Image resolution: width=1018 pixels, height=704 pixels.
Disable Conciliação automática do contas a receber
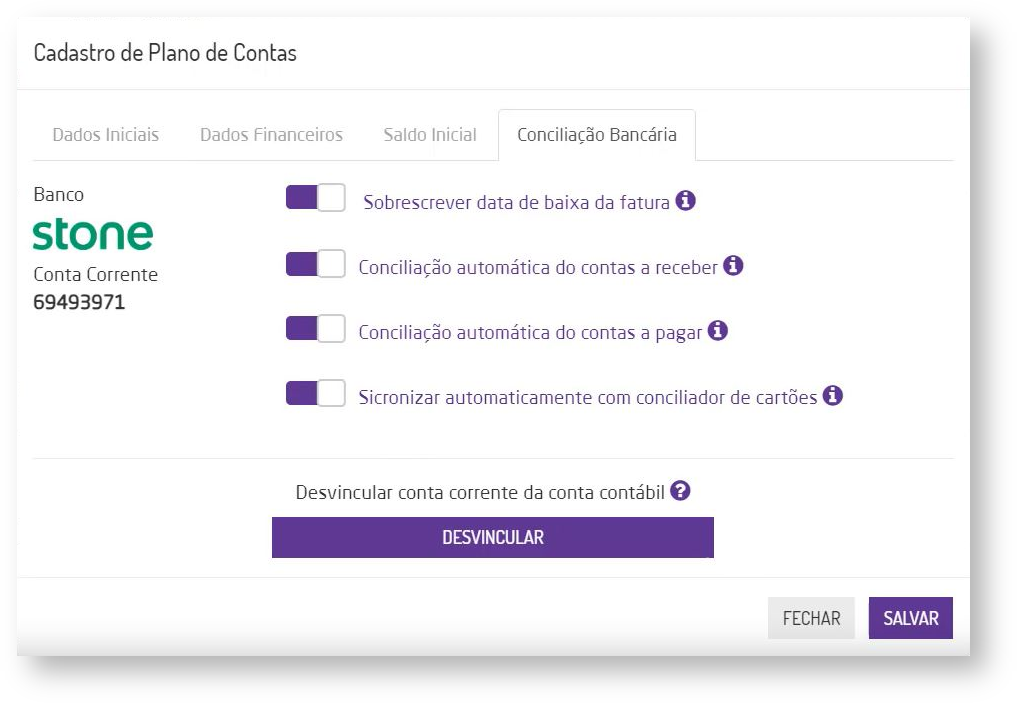[x=315, y=265]
